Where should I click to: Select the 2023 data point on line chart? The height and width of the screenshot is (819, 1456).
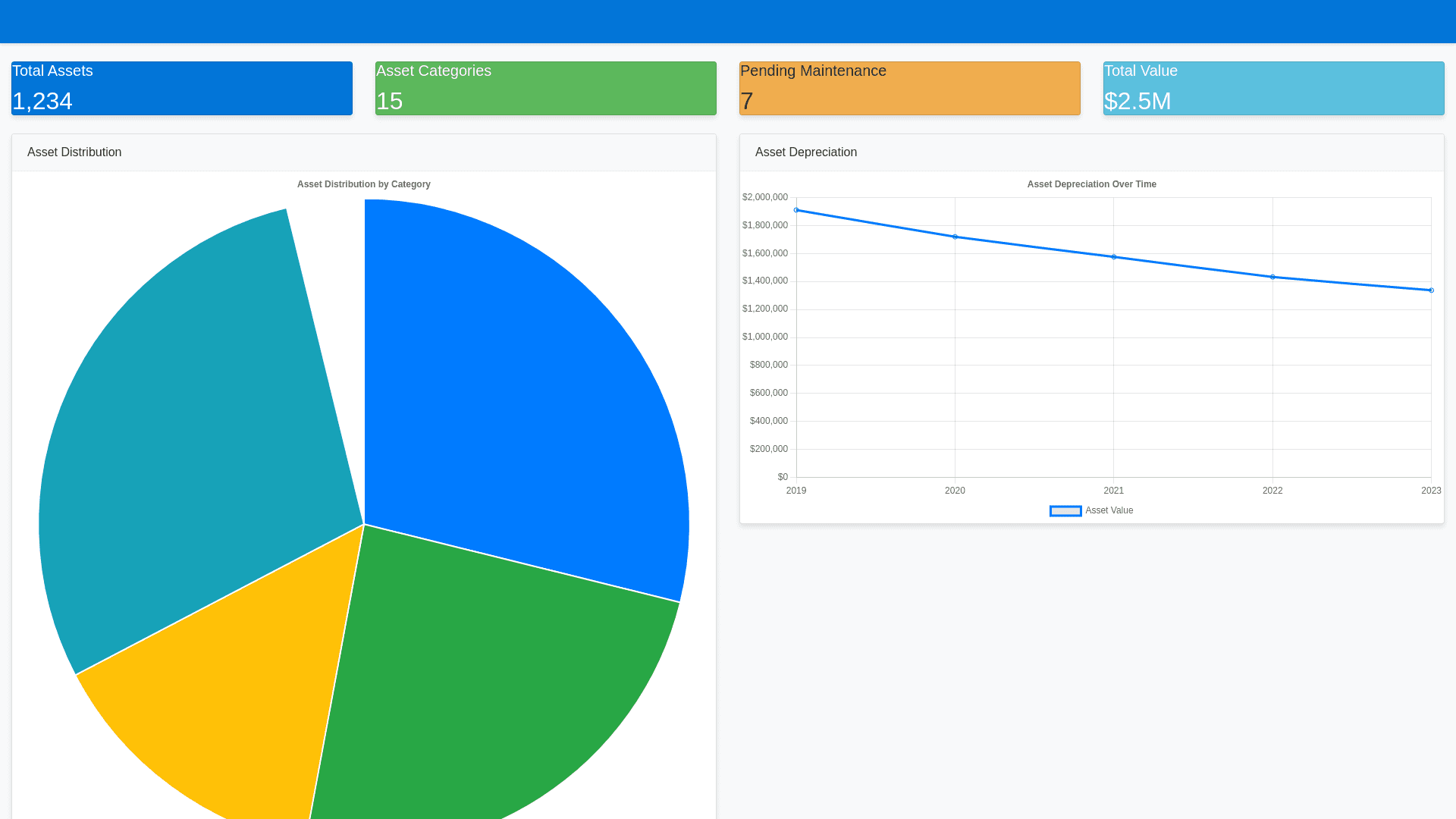pos(1431,290)
